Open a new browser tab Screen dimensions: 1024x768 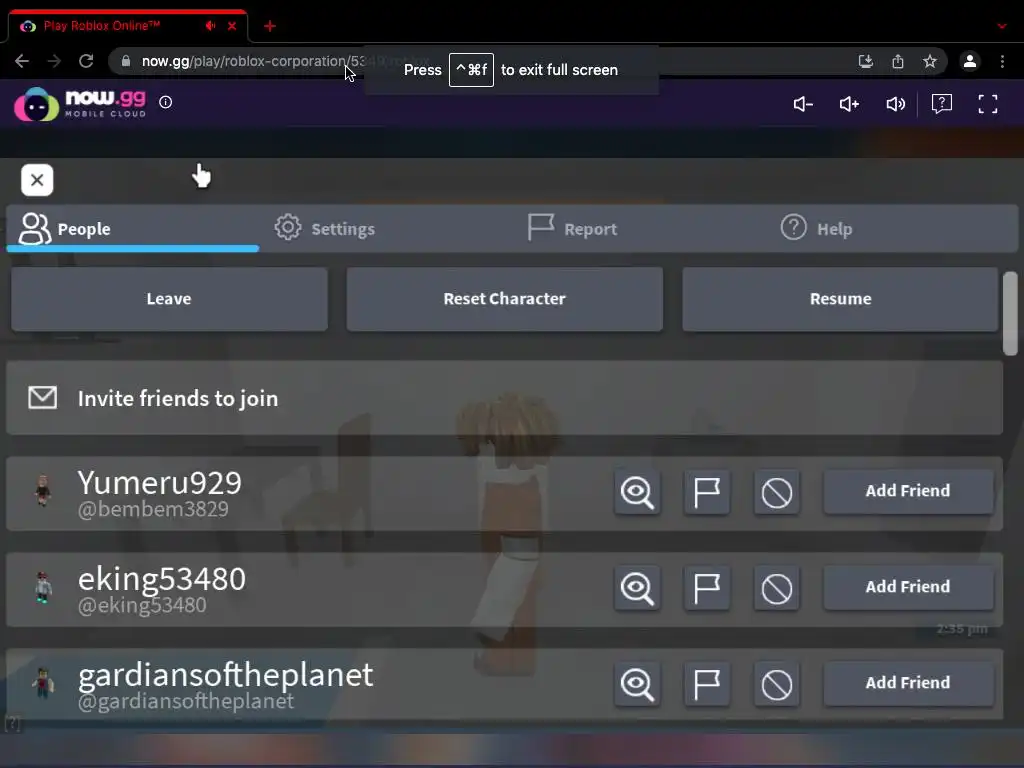tap(270, 26)
